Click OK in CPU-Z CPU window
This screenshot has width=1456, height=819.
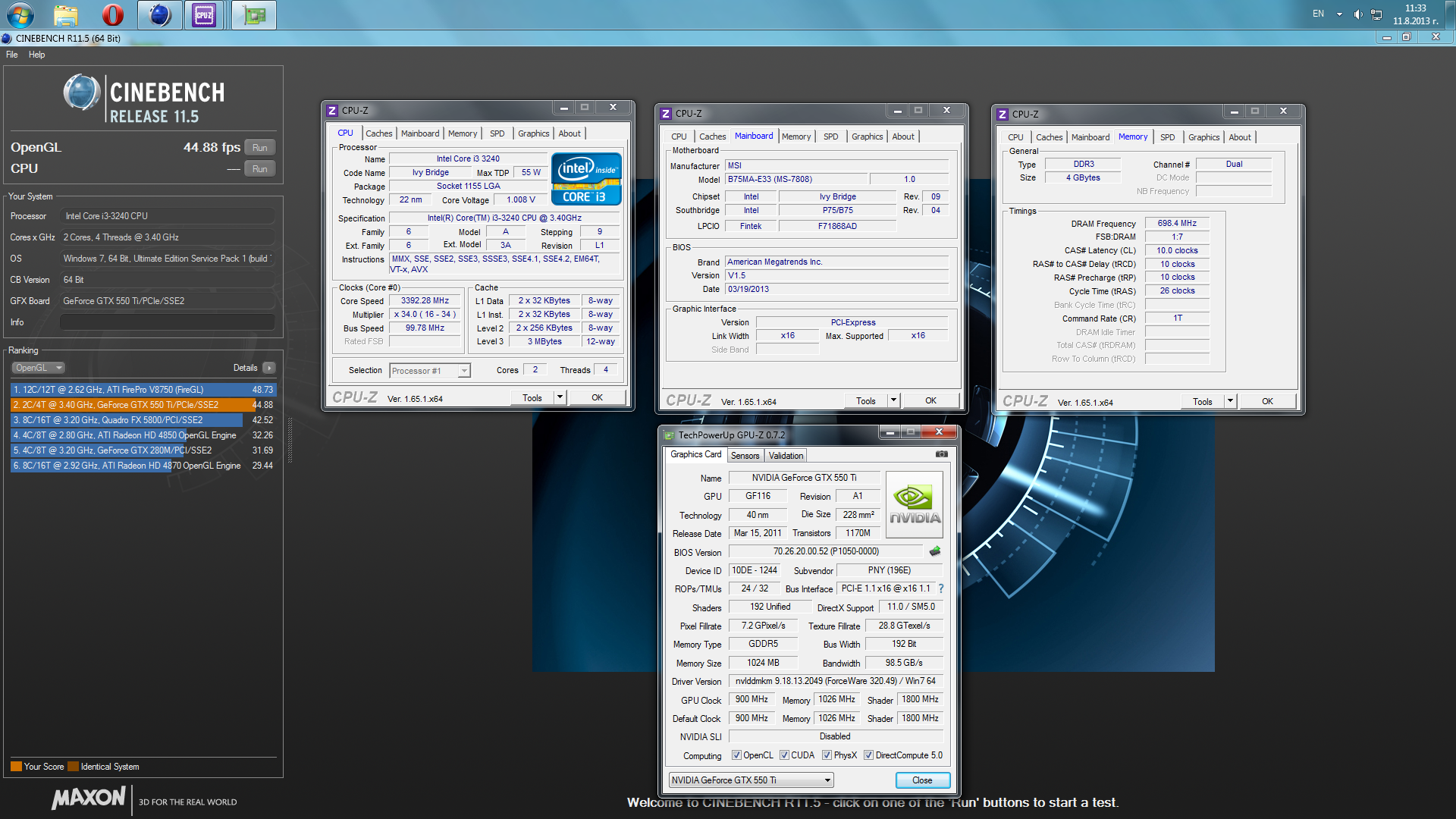coord(598,397)
